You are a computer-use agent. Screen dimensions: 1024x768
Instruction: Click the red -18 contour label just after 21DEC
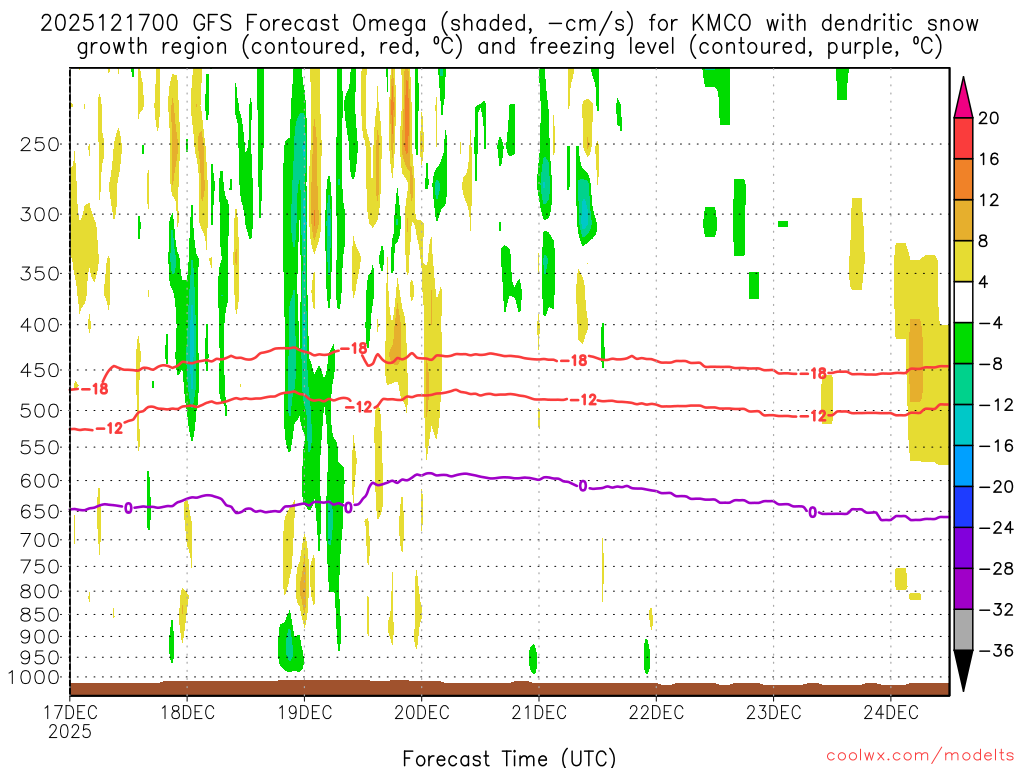point(573,360)
